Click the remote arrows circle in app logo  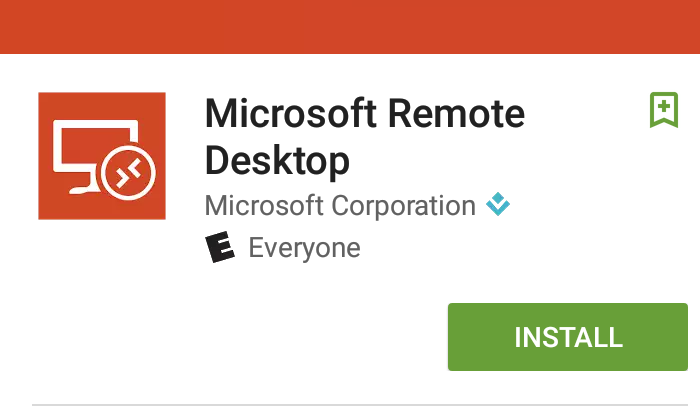point(128,172)
